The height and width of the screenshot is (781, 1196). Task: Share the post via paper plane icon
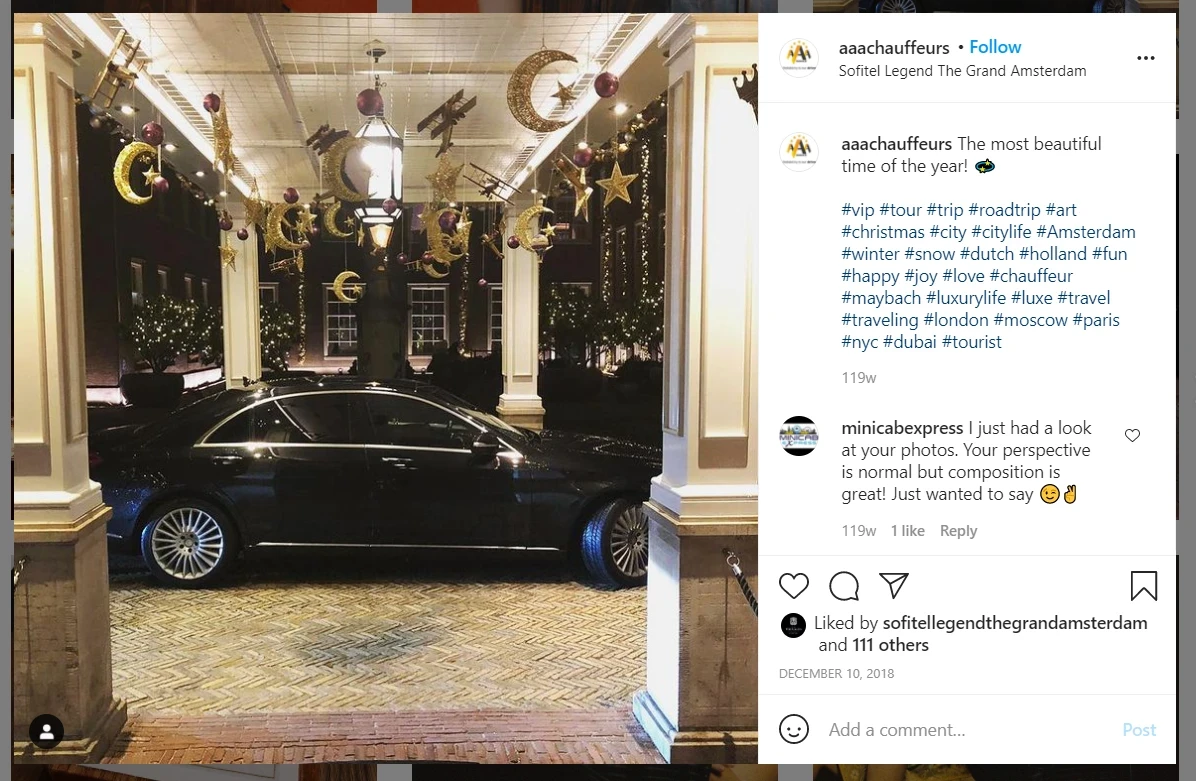tap(893, 585)
